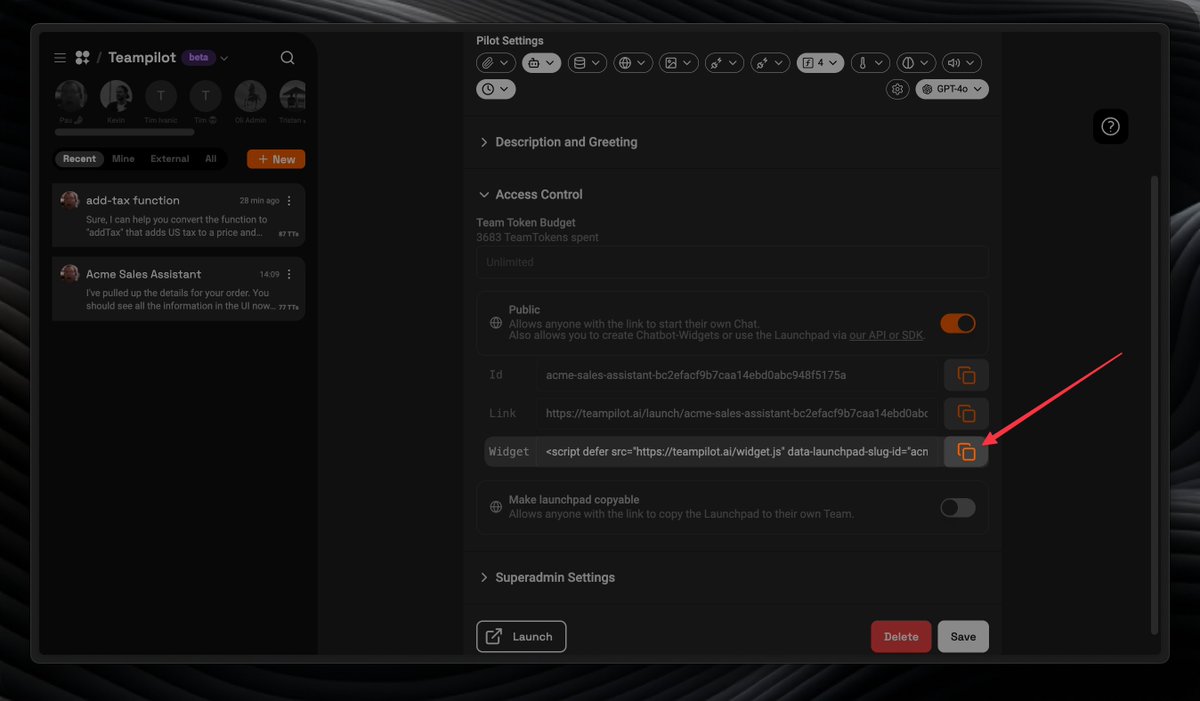
Task: Switch to the Mine chats tab
Action: 123,159
